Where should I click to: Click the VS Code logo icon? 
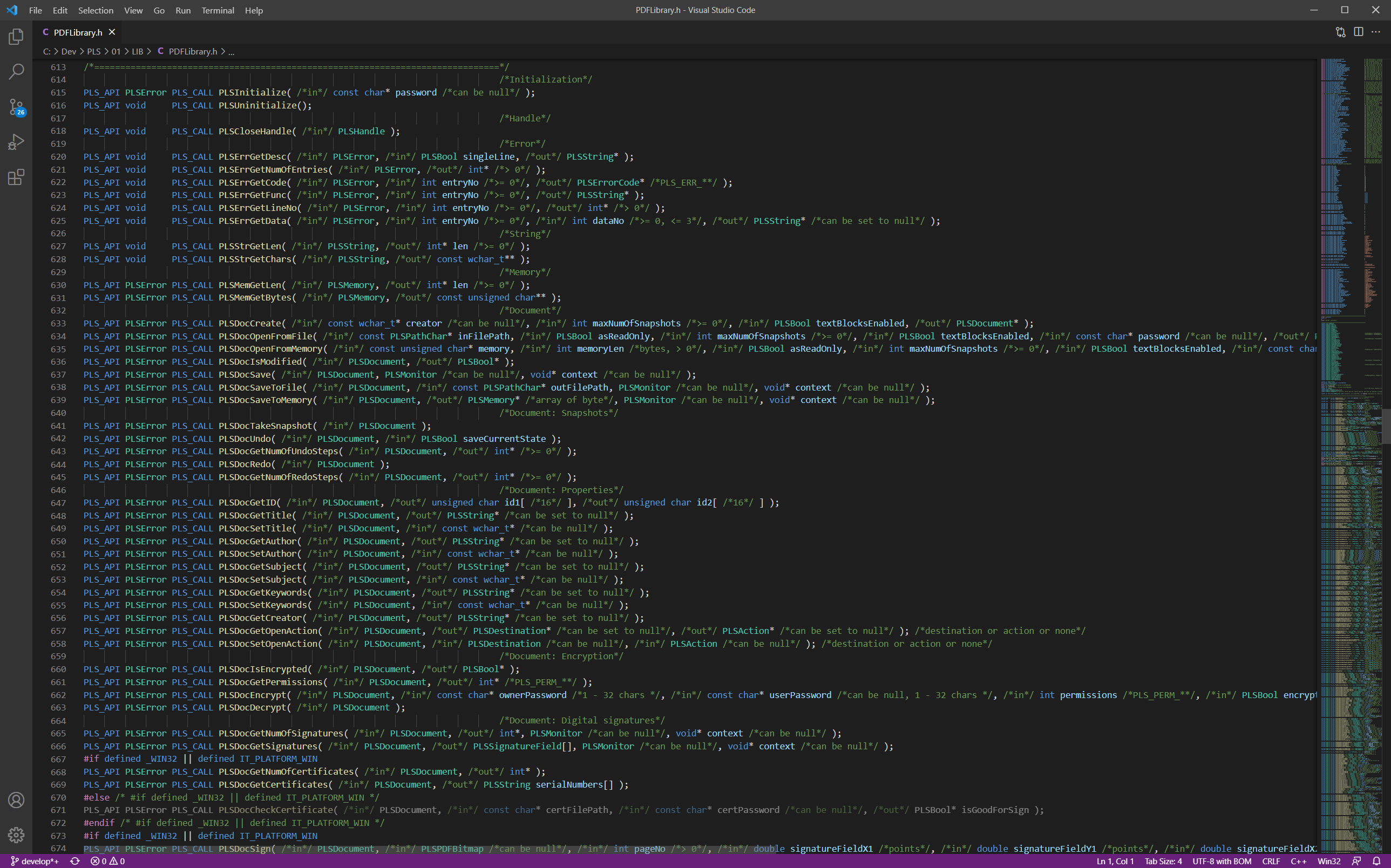[x=12, y=10]
